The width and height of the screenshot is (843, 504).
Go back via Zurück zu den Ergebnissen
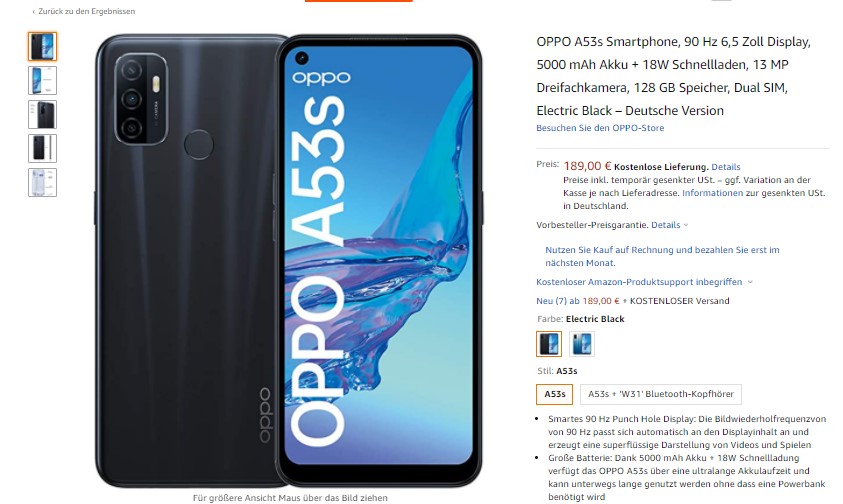[x=84, y=11]
